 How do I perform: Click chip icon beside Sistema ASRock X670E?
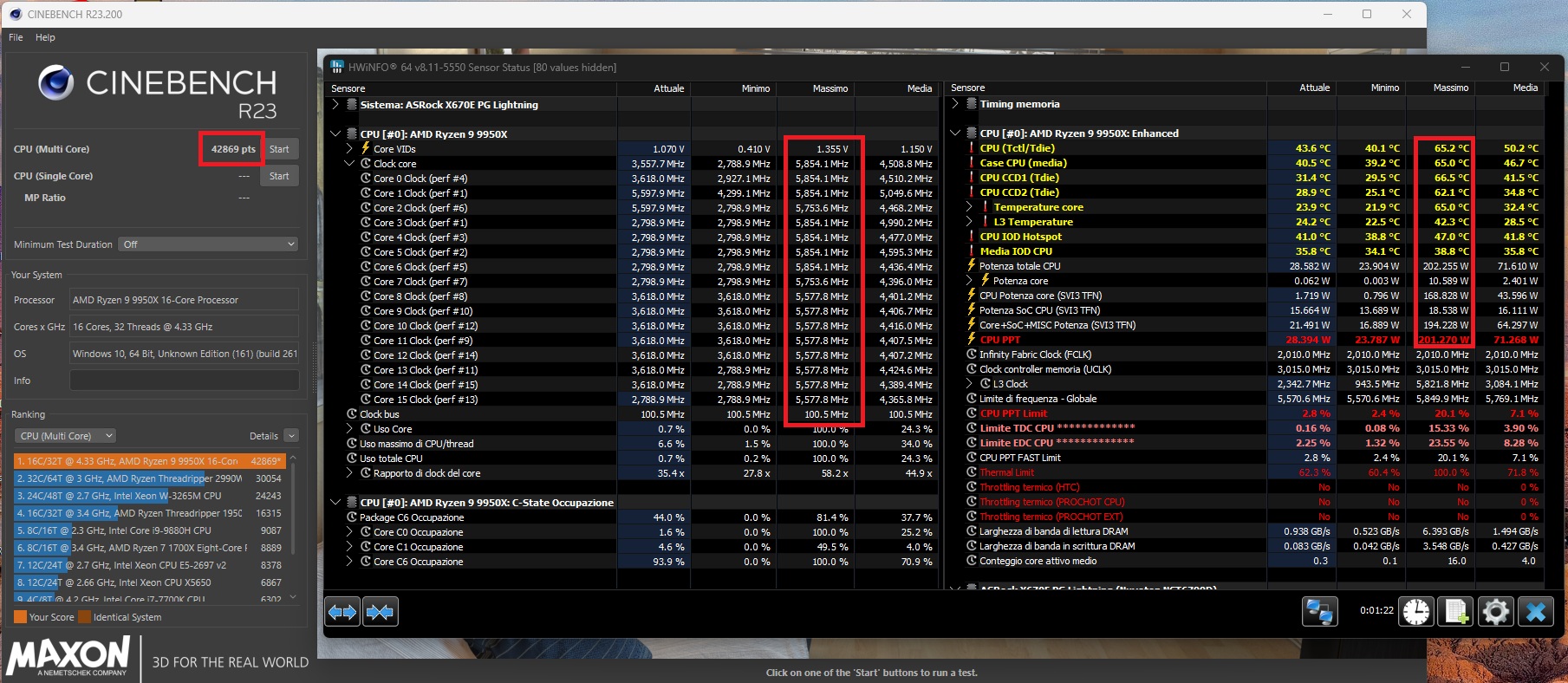pyautogui.click(x=352, y=104)
